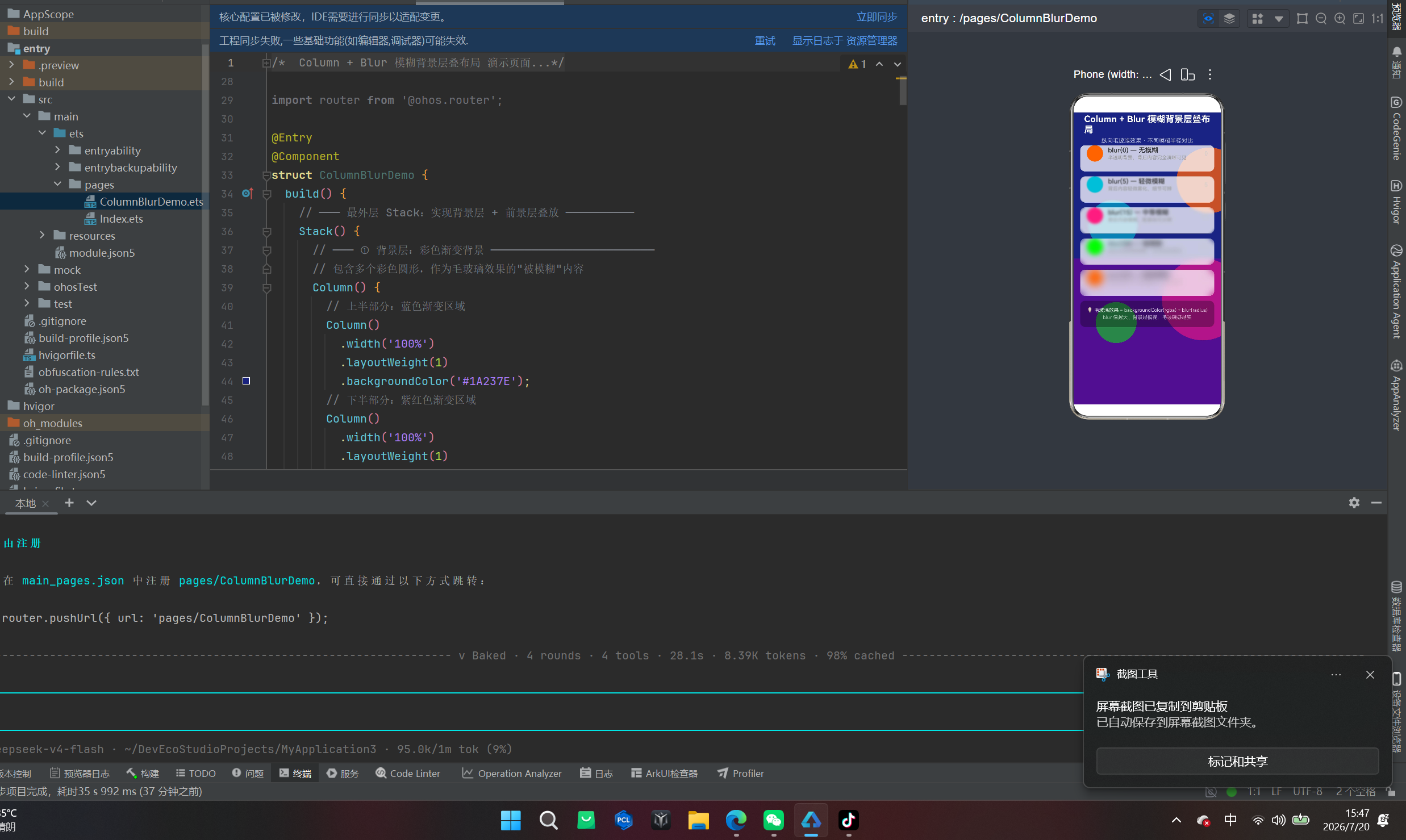Open the 问题 problems tool window
Viewport: 1406px width, 840px height.
[248, 774]
